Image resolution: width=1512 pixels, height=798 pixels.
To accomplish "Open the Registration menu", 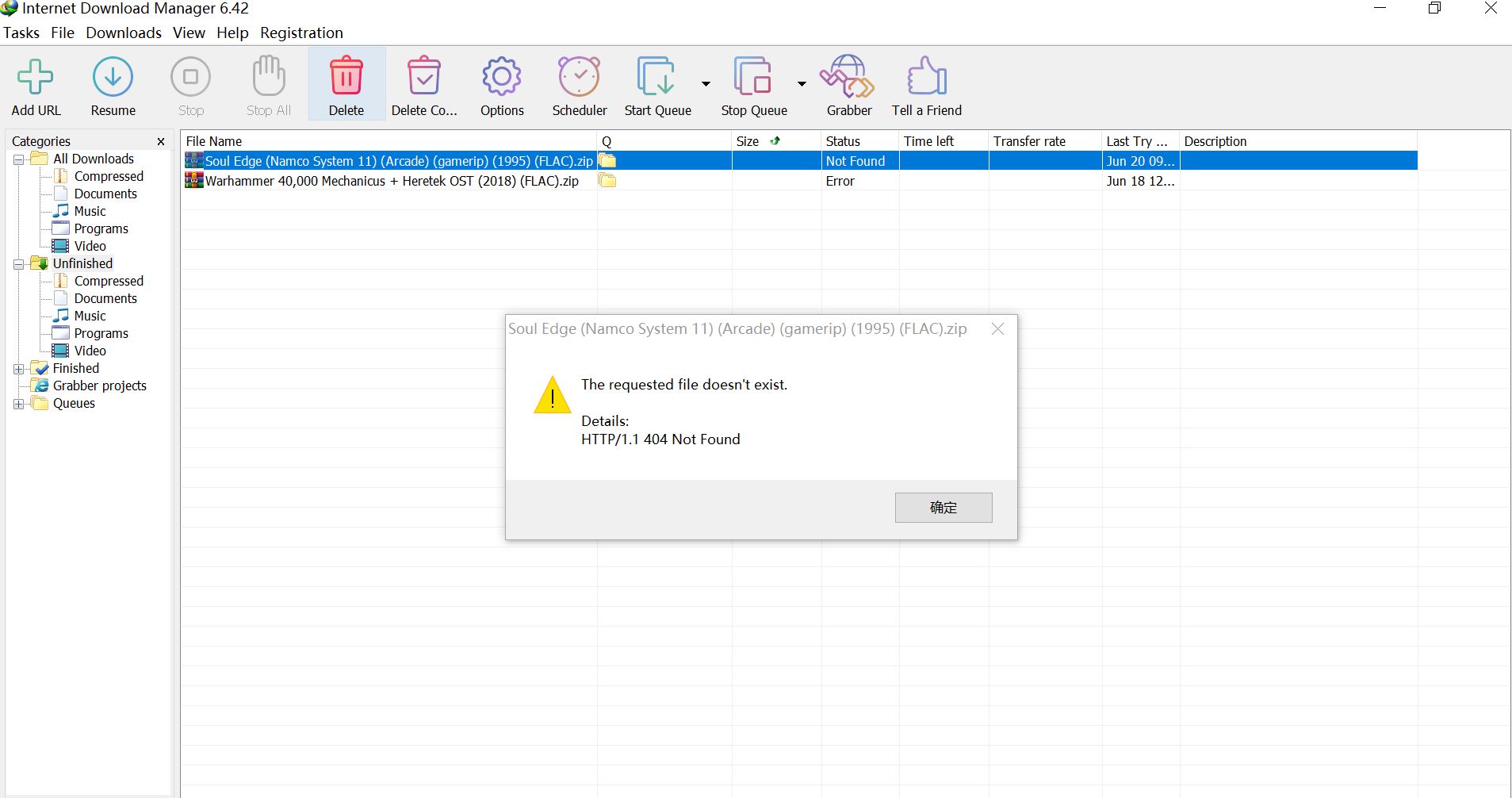I will click(x=301, y=33).
